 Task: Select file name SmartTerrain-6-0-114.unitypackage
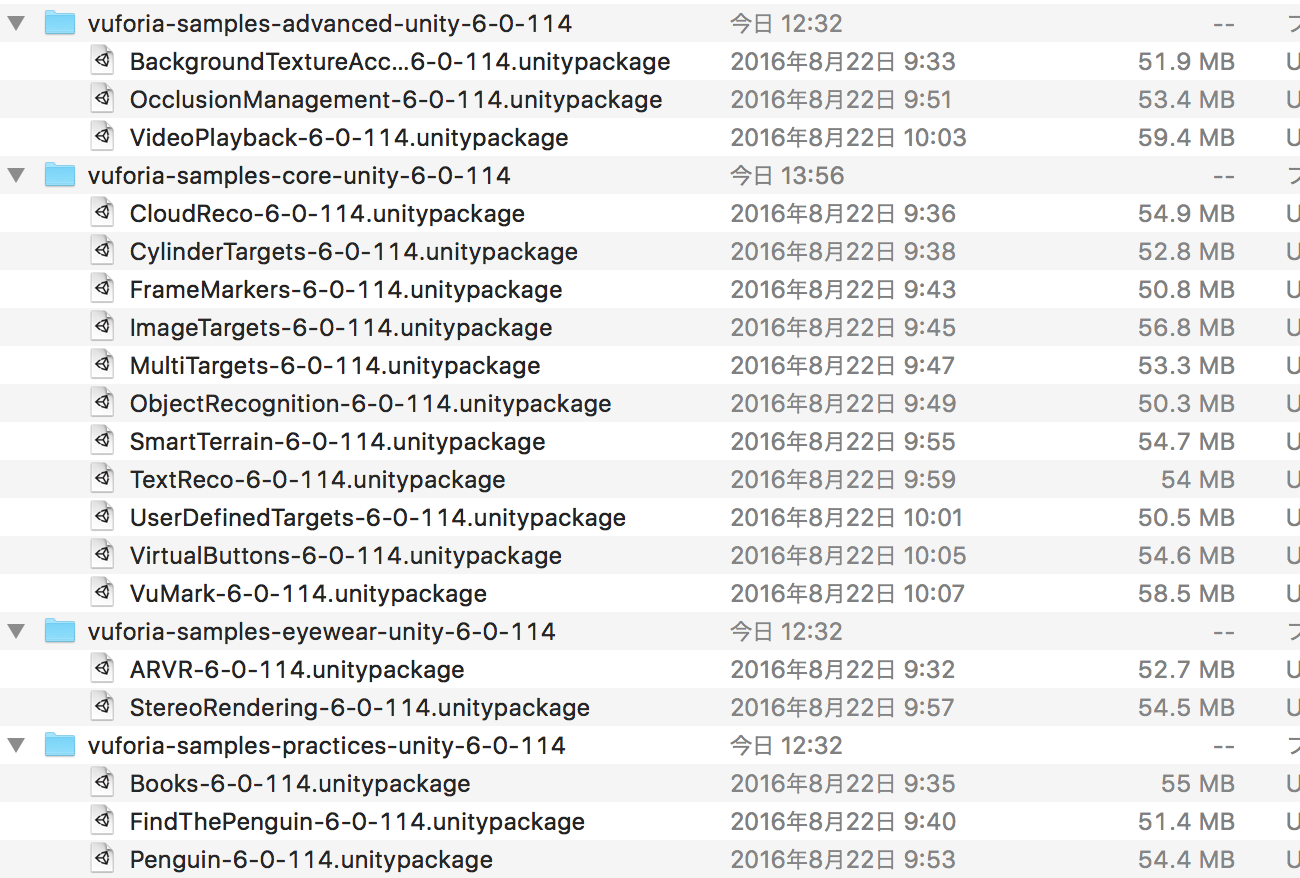[x=338, y=442]
